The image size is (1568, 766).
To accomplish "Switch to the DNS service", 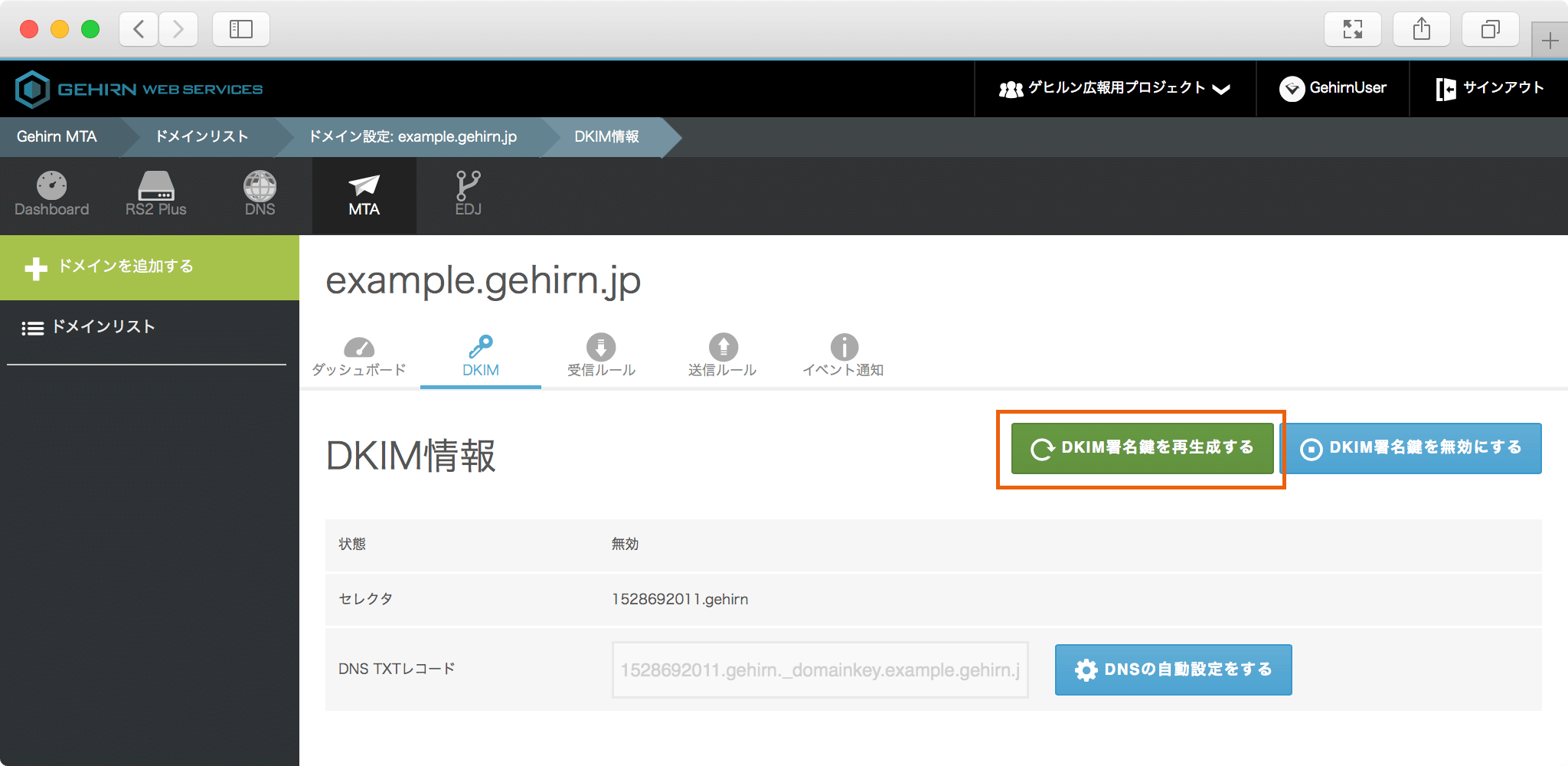I will point(260,195).
